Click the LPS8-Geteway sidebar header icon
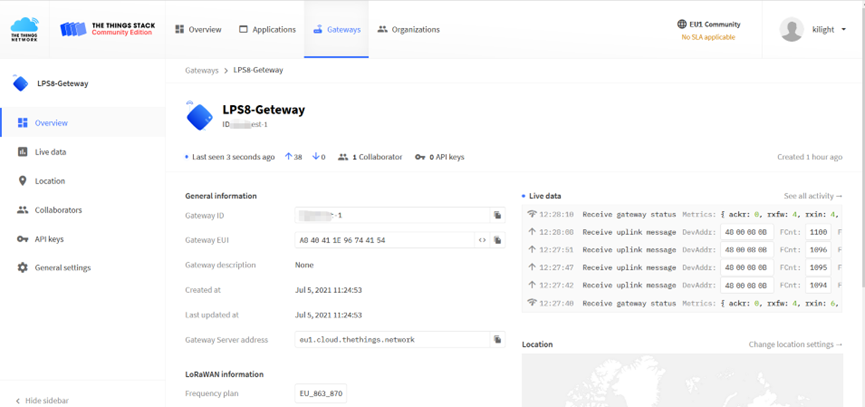The image size is (865, 407). coord(20,84)
